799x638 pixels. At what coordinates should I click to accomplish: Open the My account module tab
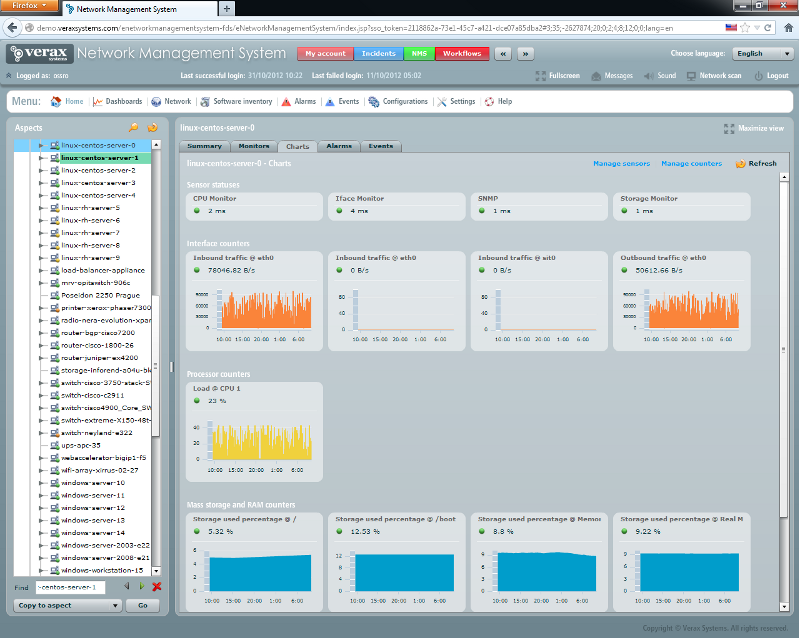pyautogui.click(x=325, y=54)
